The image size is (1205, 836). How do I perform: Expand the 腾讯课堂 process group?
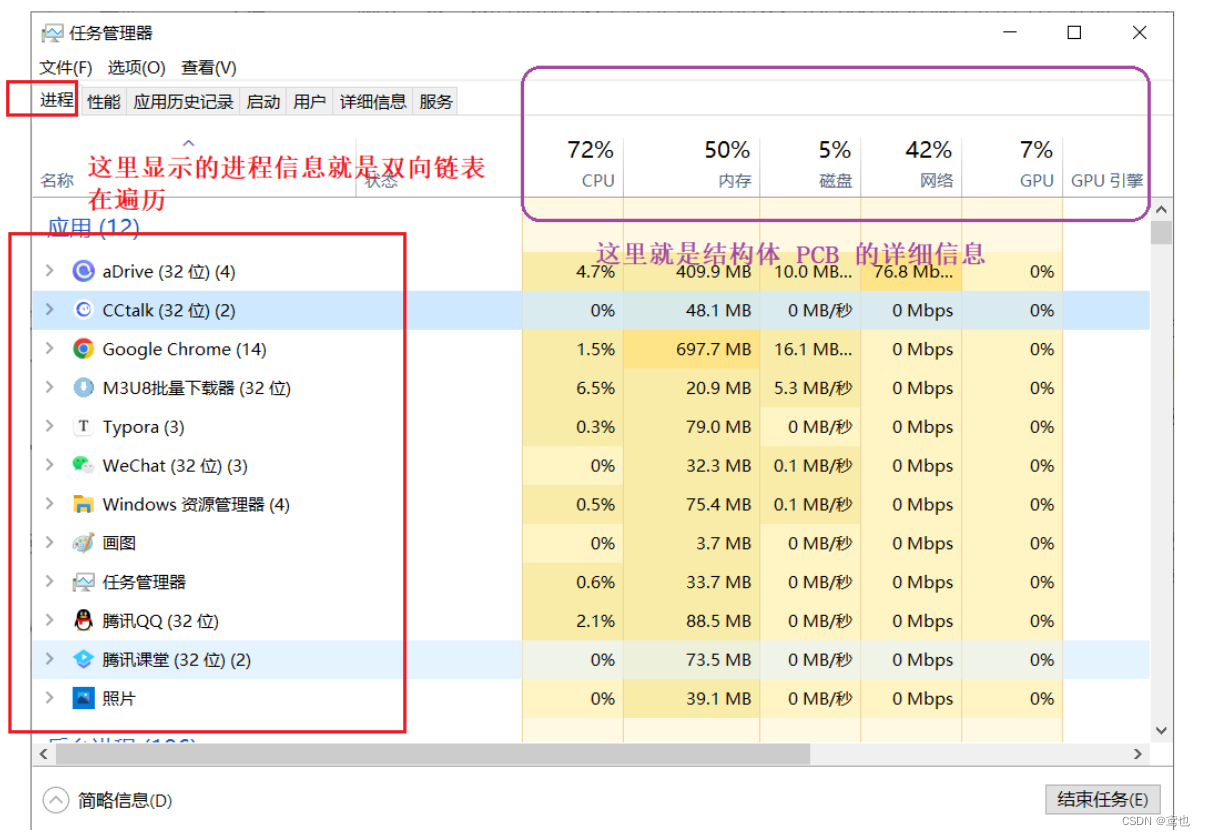tap(50, 660)
